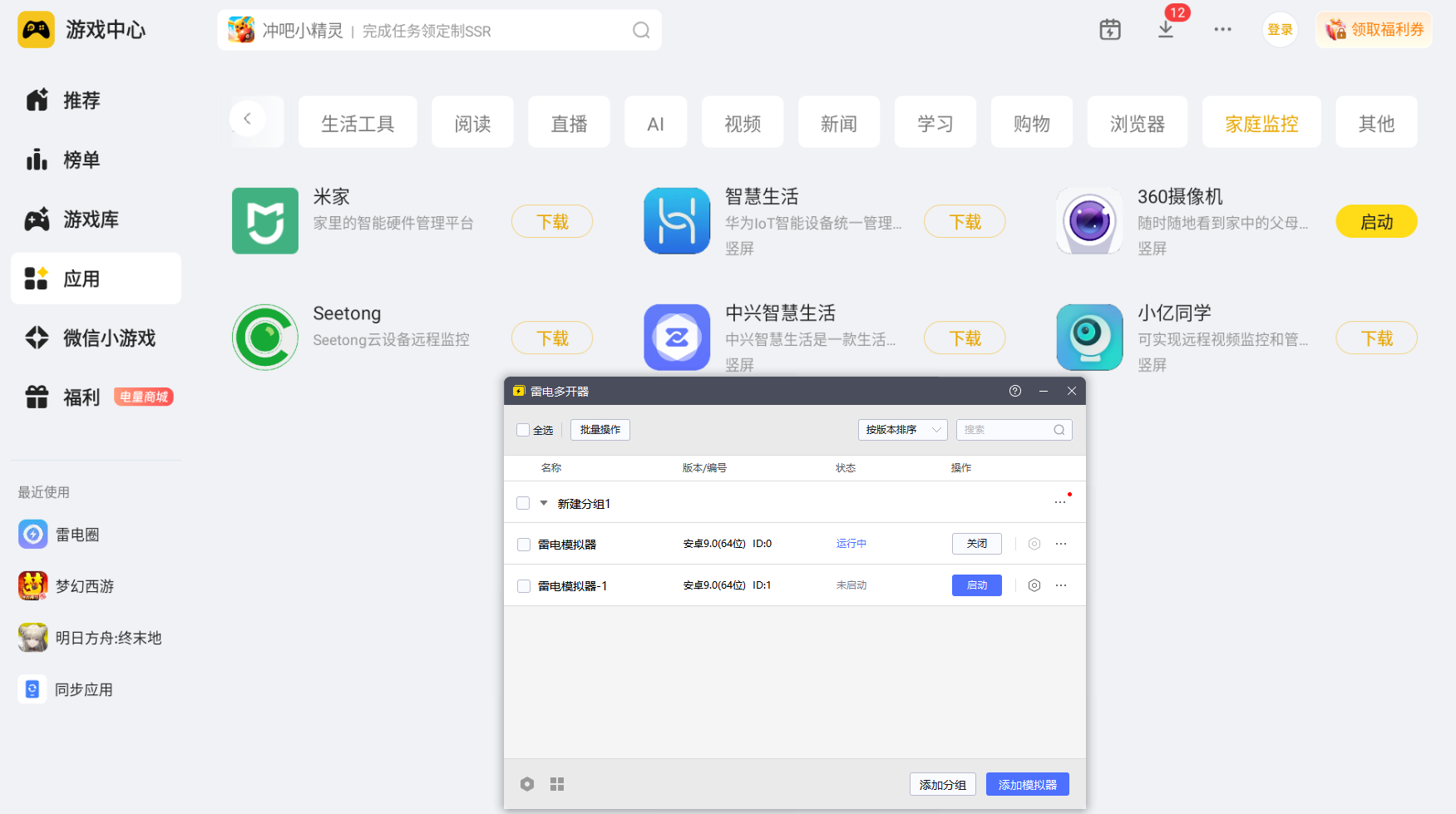The width and height of the screenshot is (1456, 814).
Task: Switch to grid view in 雷电多开器
Action: coord(557,784)
